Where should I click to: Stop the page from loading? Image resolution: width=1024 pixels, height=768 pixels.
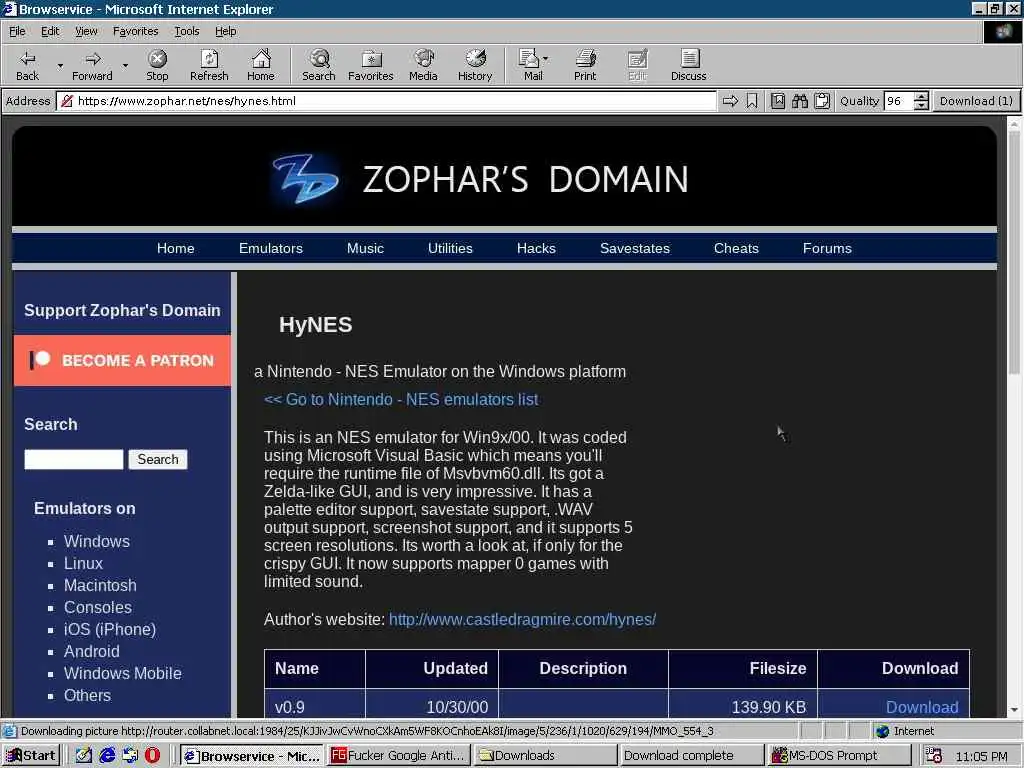157,65
